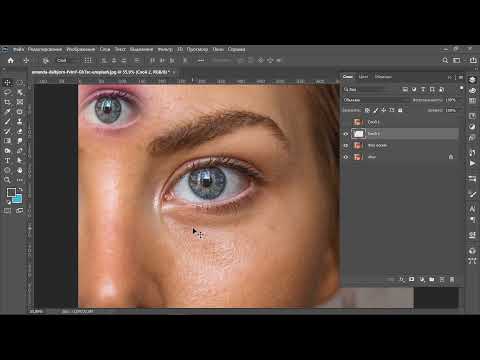The height and width of the screenshot is (360, 480).
Task: Set the cyan background color swatch
Action: click(17, 199)
